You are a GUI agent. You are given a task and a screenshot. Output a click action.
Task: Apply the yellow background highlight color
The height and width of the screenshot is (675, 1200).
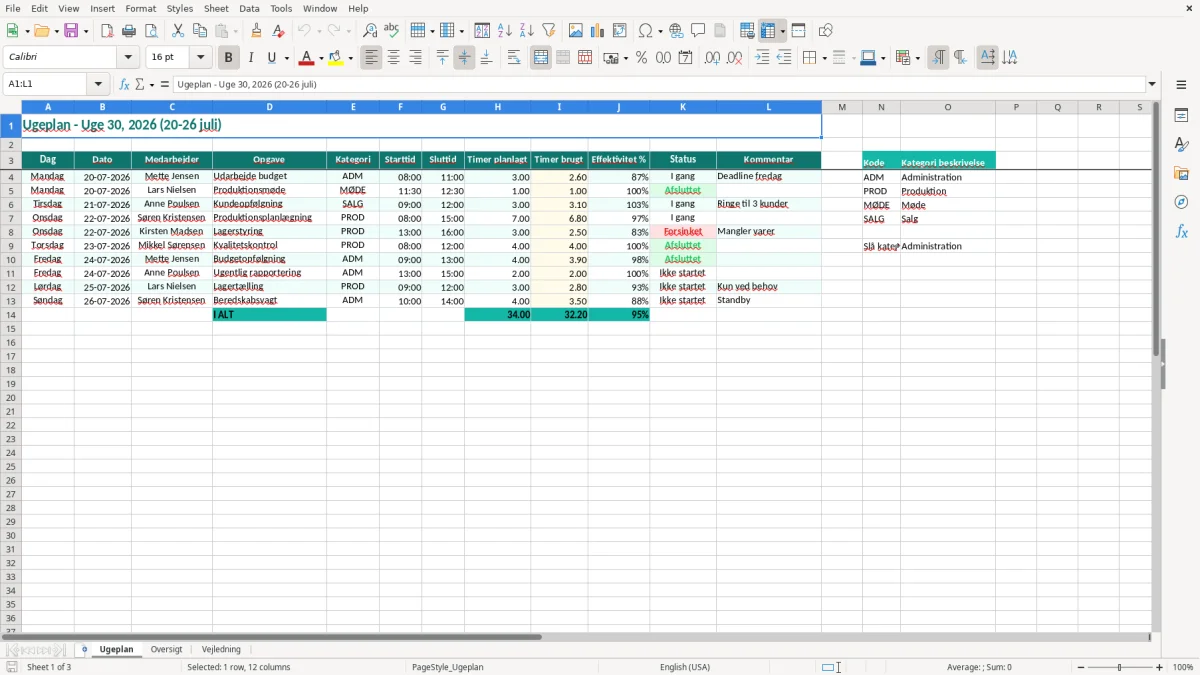(336, 58)
